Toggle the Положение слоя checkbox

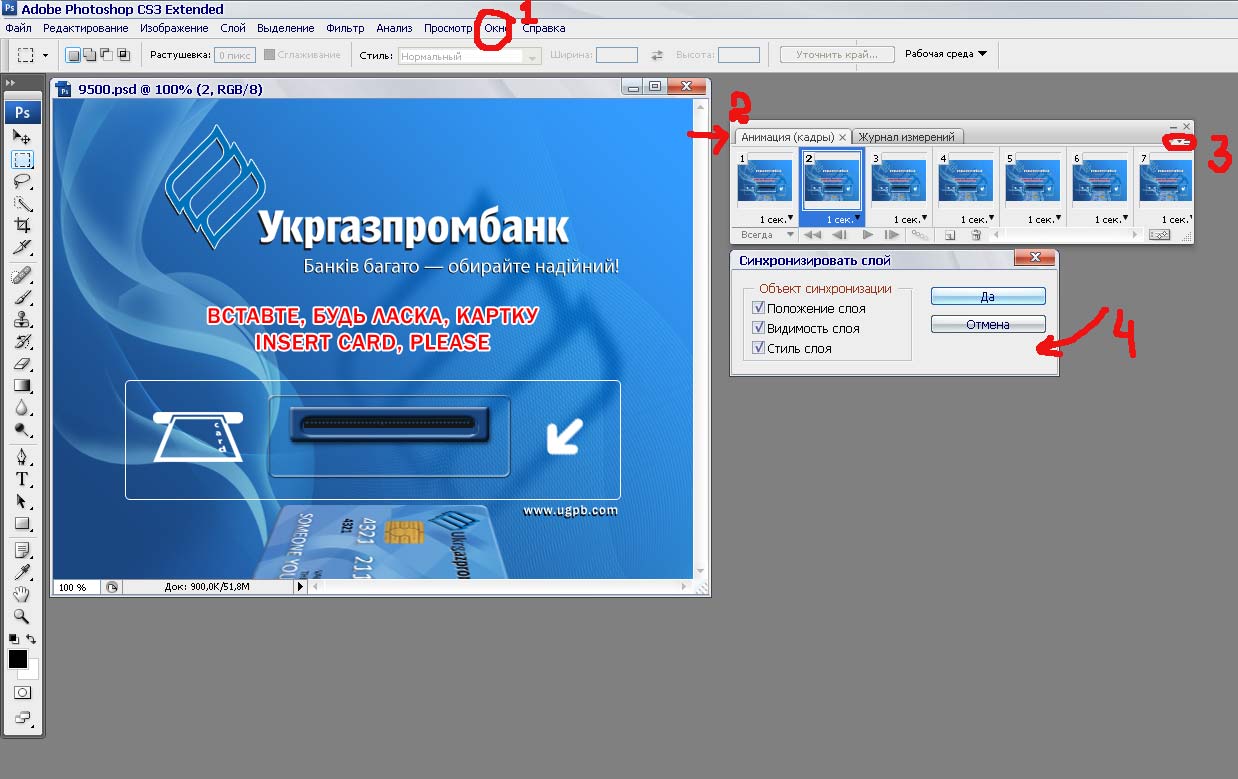(758, 308)
